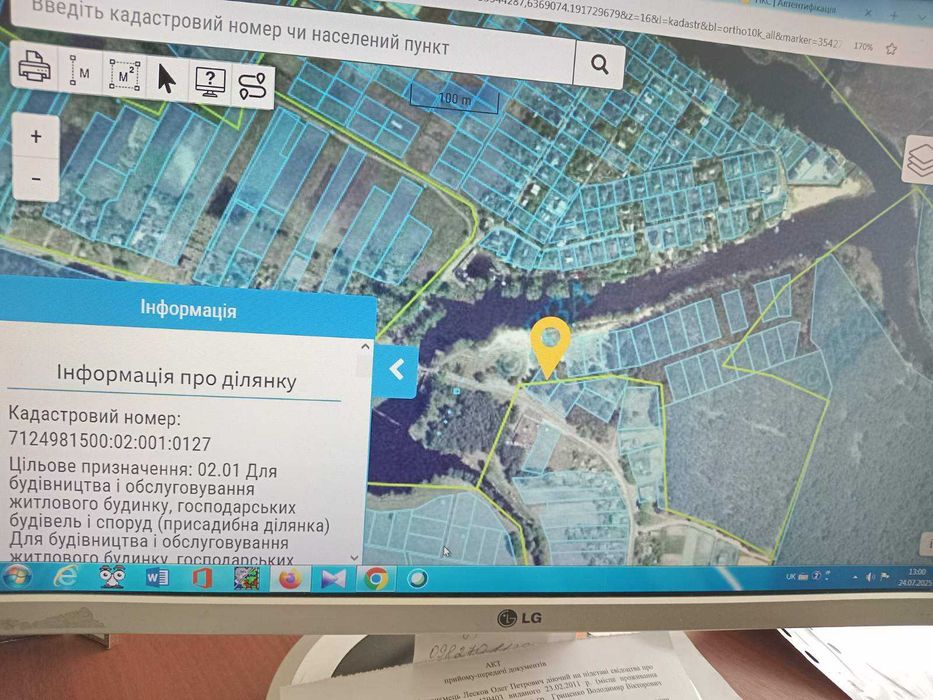
Task: Open Microsoft Word from the taskbar
Action: click(x=158, y=577)
